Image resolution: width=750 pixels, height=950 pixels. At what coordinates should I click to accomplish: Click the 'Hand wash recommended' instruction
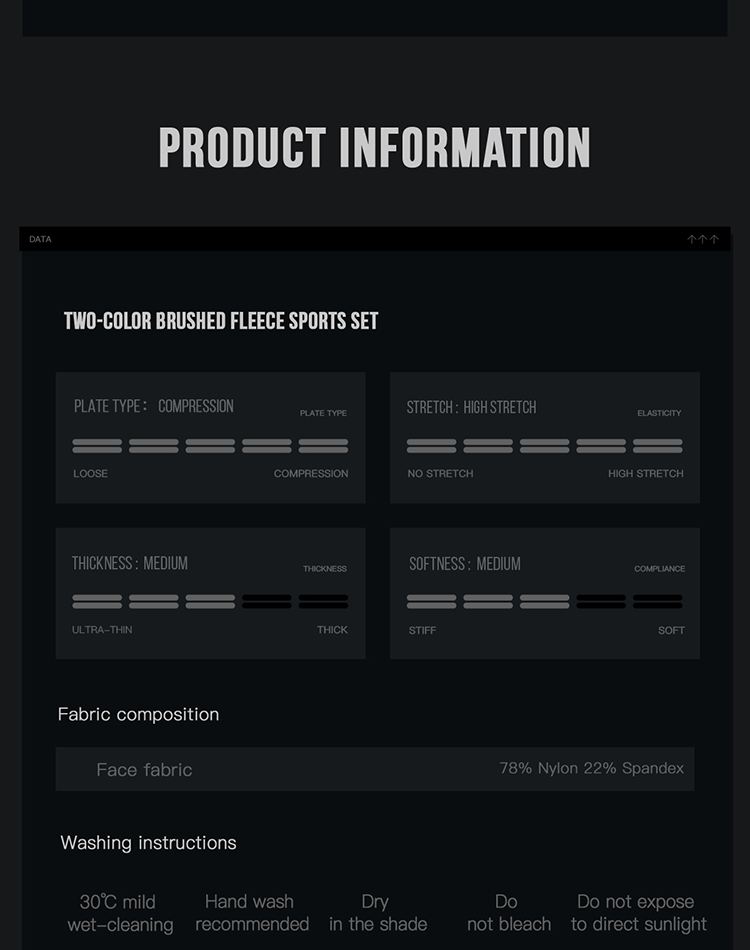(x=251, y=913)
